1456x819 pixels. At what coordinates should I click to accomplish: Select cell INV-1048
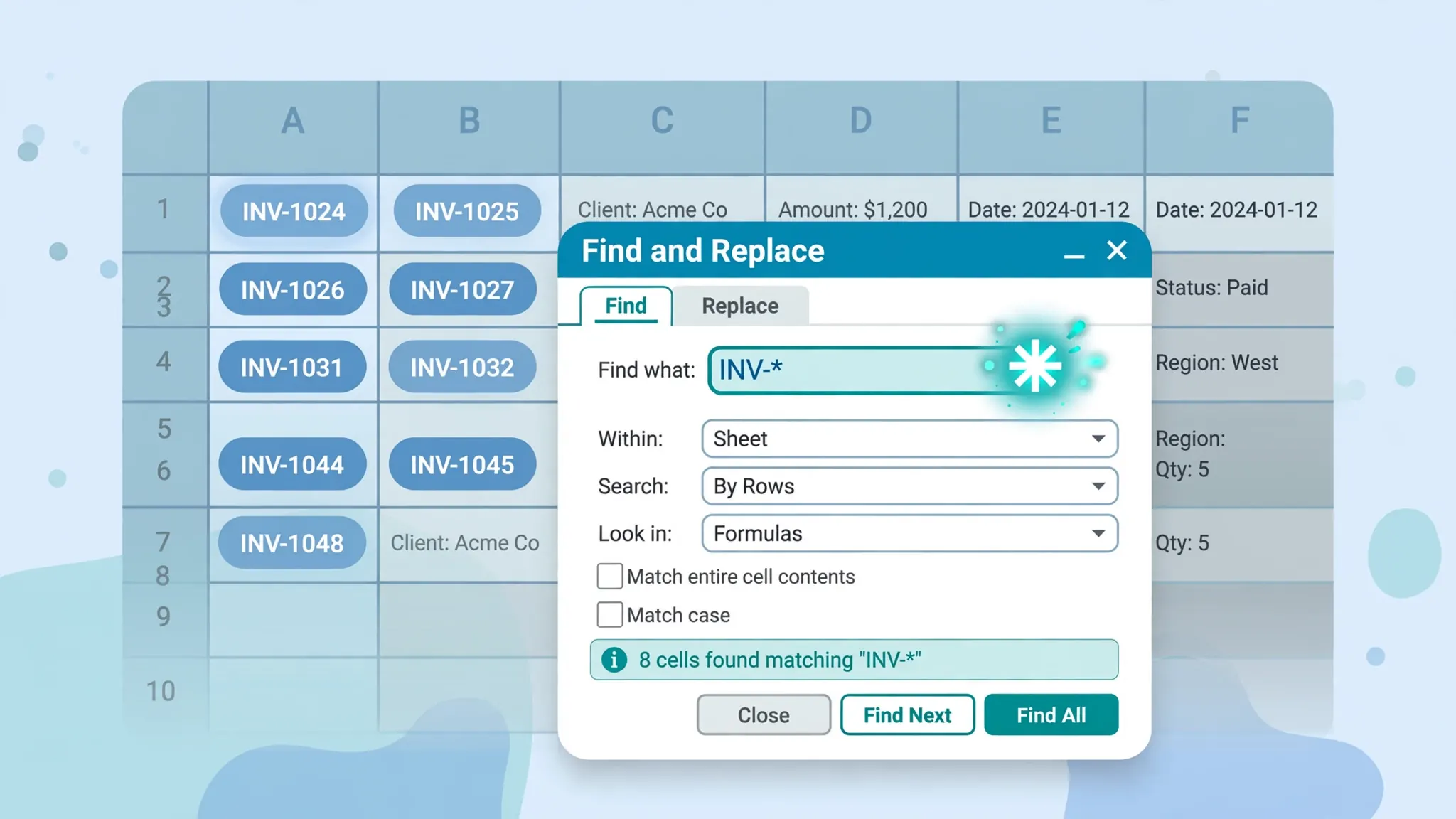point(291,542)
